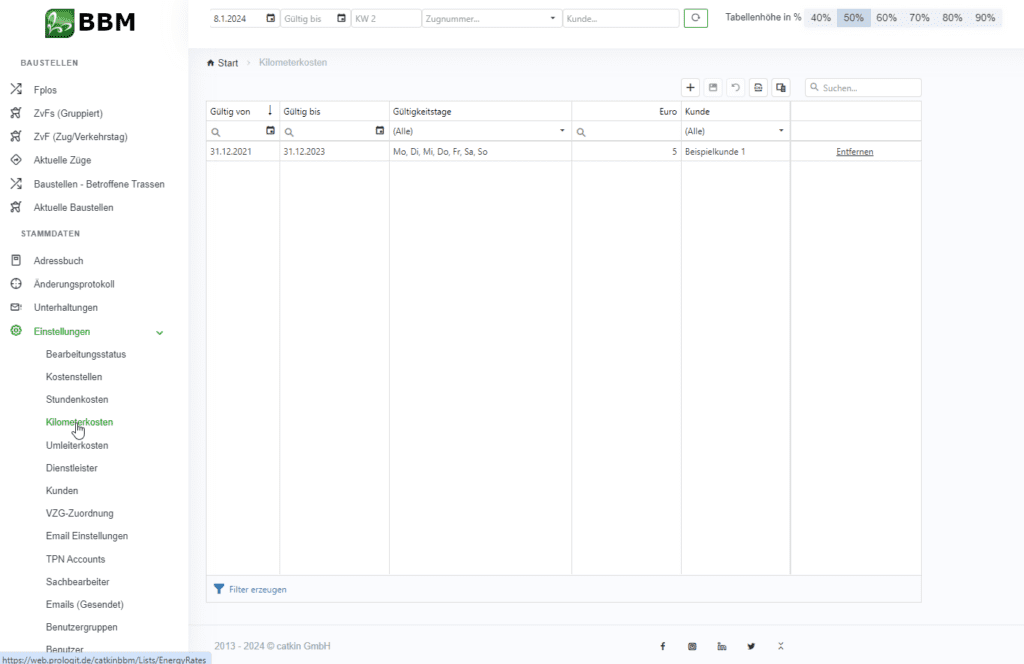Go to Adressbuch in sidebar
This screenshot has height=664, width=1024.
pos(58,261)
